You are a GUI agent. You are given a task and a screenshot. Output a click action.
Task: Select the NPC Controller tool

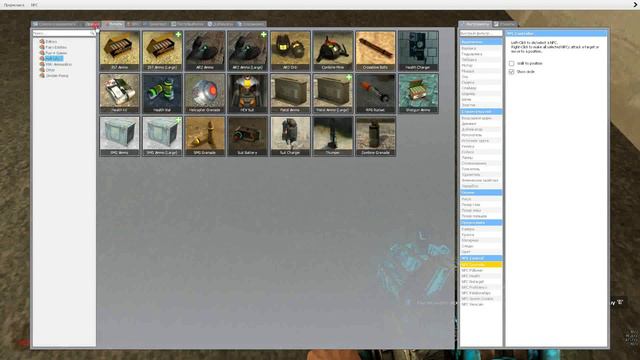481,264
